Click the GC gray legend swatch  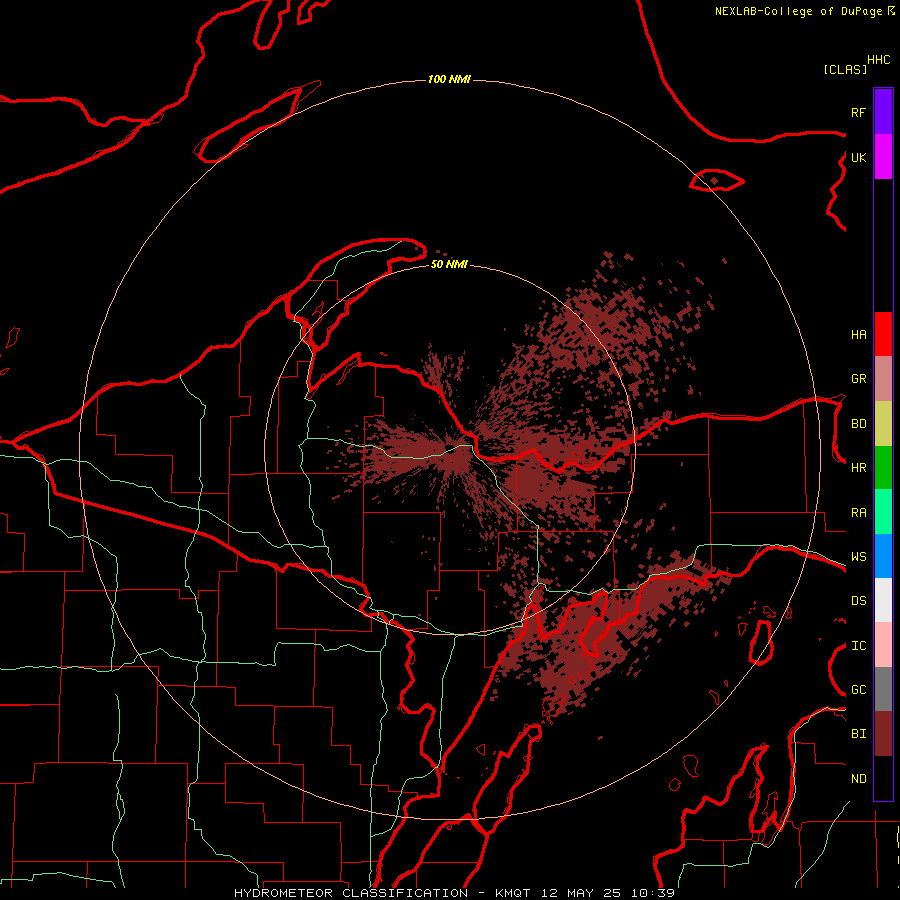[x=883, y=689]
